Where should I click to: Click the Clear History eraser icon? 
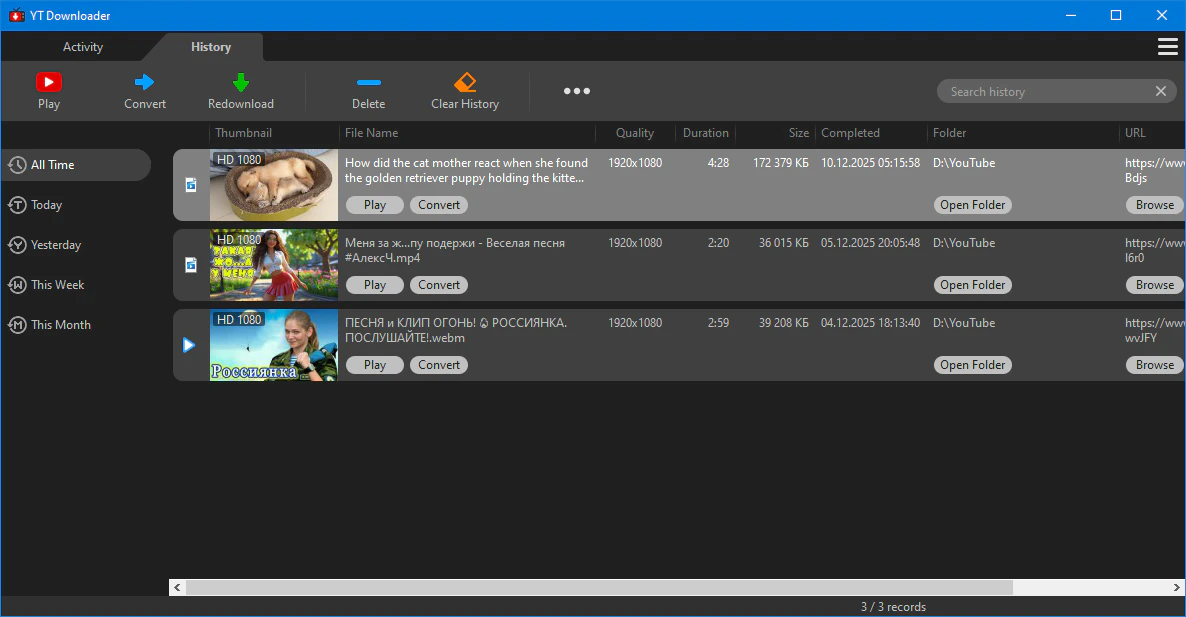pos(465,83)
